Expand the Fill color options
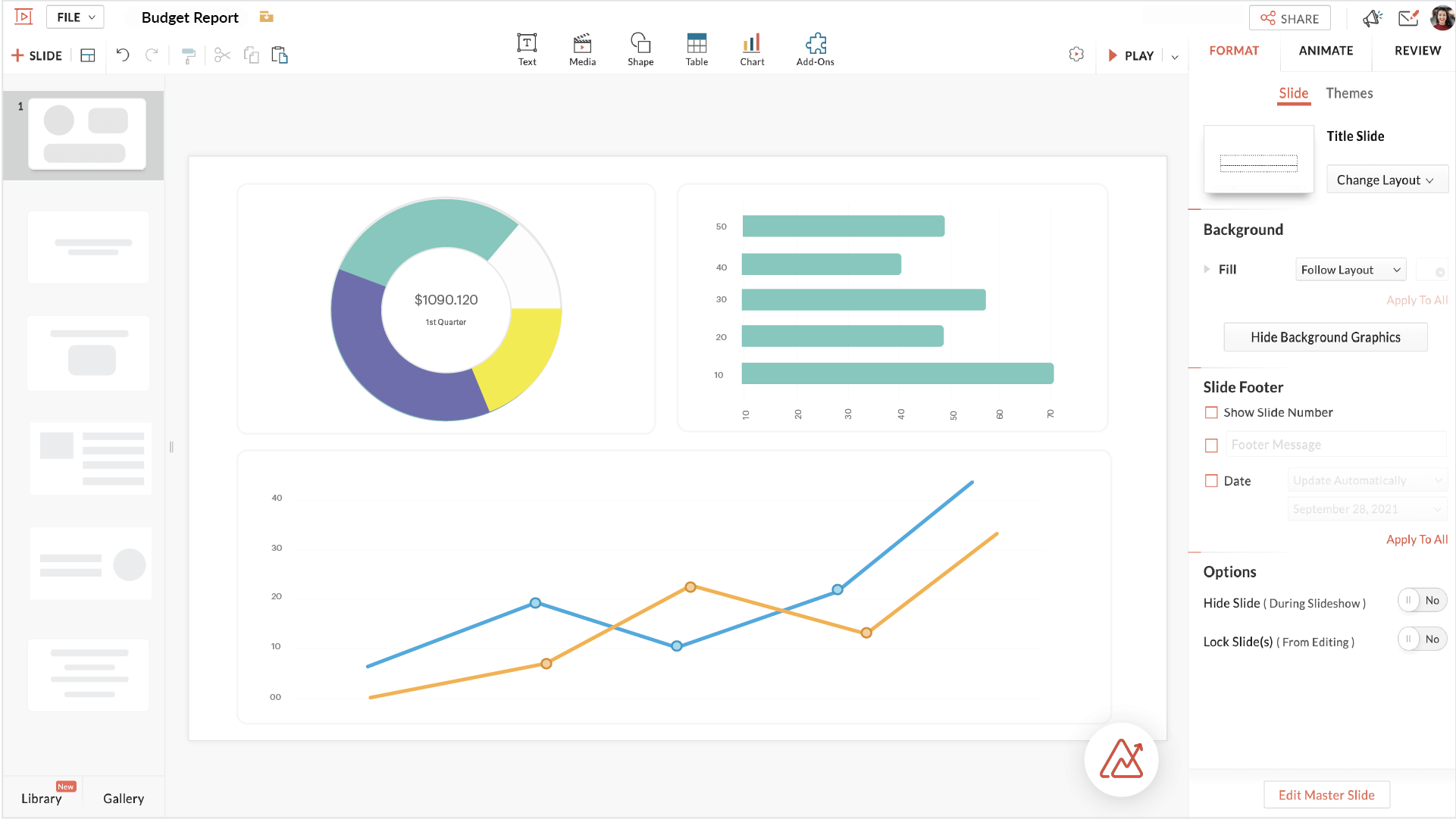The image size is (1456, 819). [1208, 270]
